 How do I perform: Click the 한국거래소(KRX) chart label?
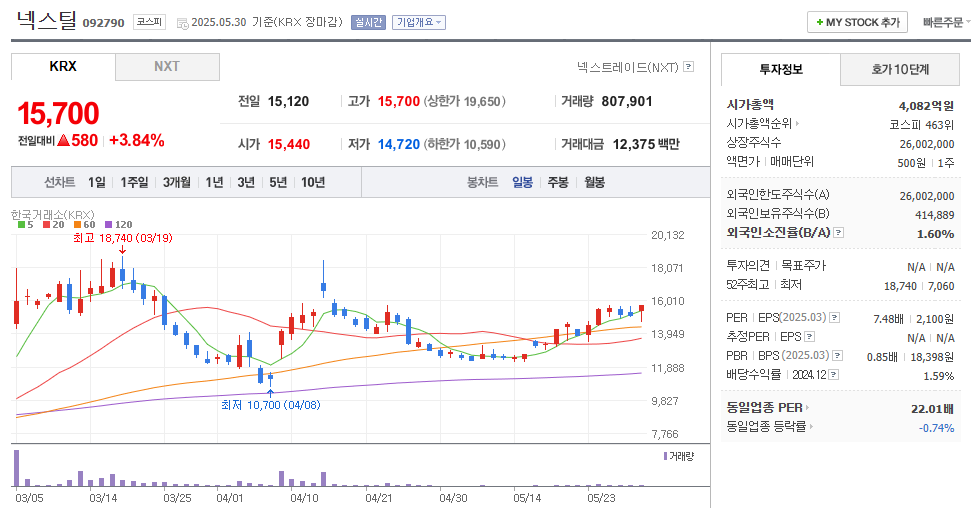pos(52,214)
